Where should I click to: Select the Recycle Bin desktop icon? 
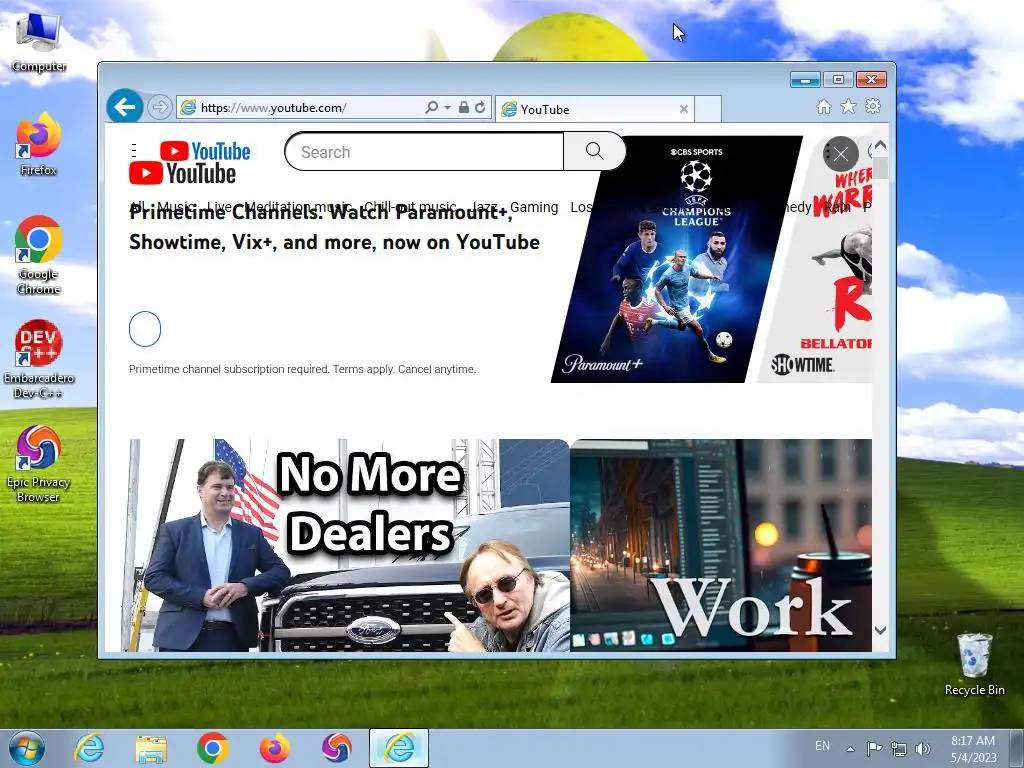[974, 664]
